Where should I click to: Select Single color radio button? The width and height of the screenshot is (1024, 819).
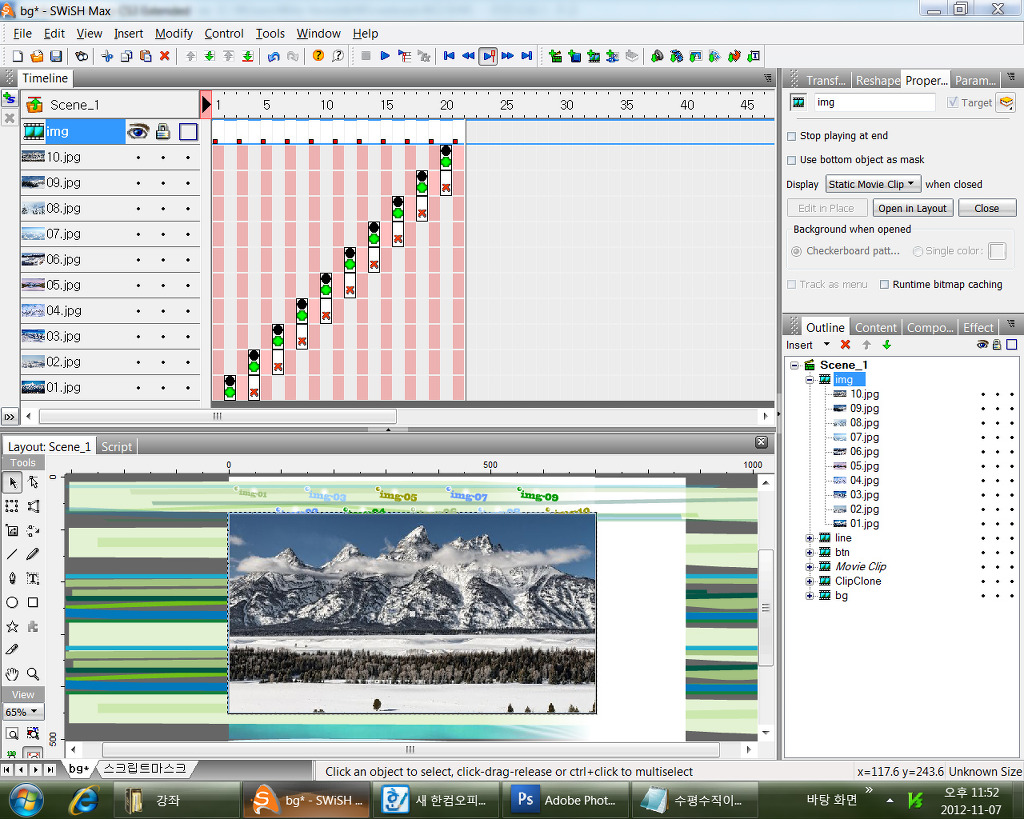918,251
